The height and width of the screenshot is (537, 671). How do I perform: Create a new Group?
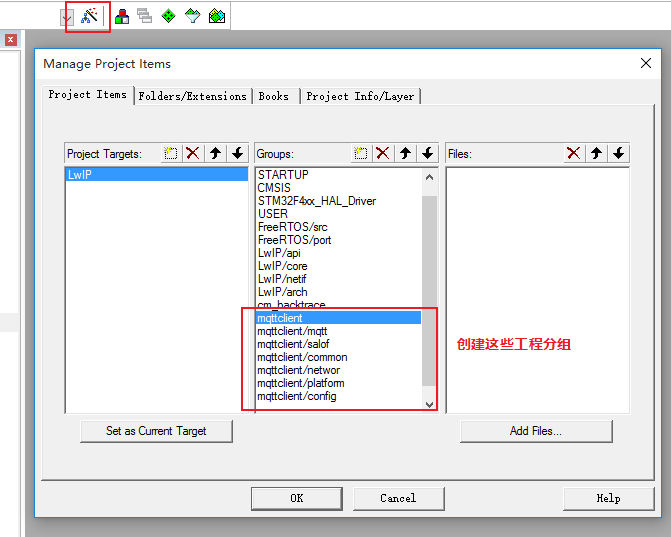[x=361, y=153]
